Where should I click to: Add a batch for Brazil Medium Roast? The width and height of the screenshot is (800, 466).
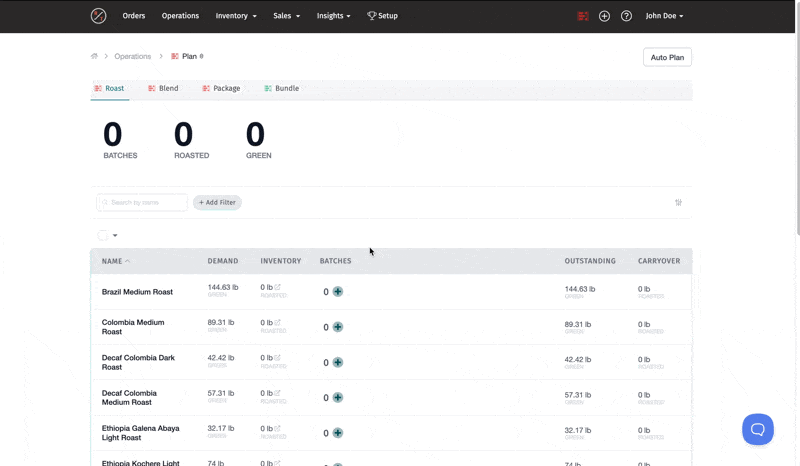click(x=338, y=292)
